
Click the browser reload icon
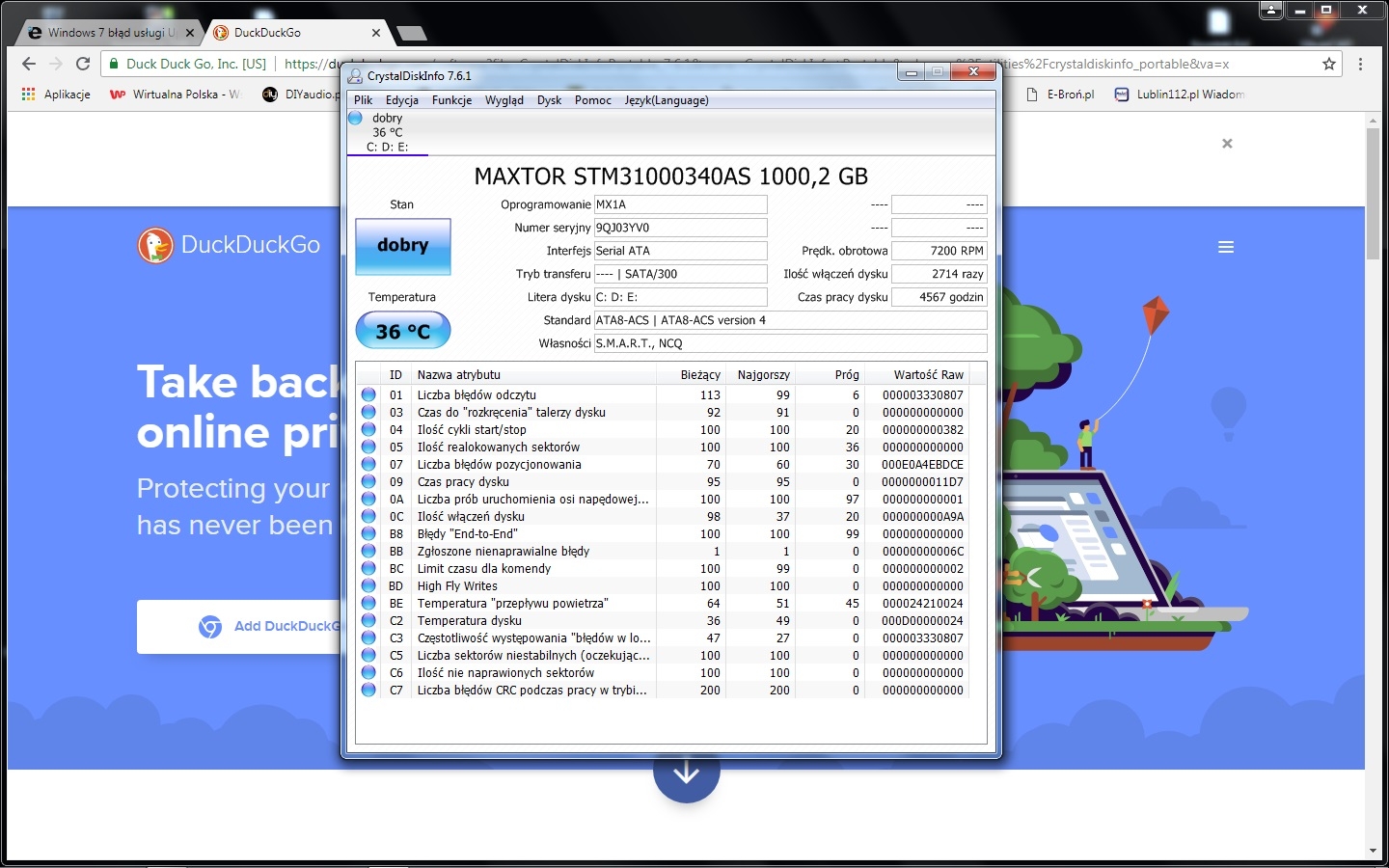pyautogui.click(x=83, y=64)
